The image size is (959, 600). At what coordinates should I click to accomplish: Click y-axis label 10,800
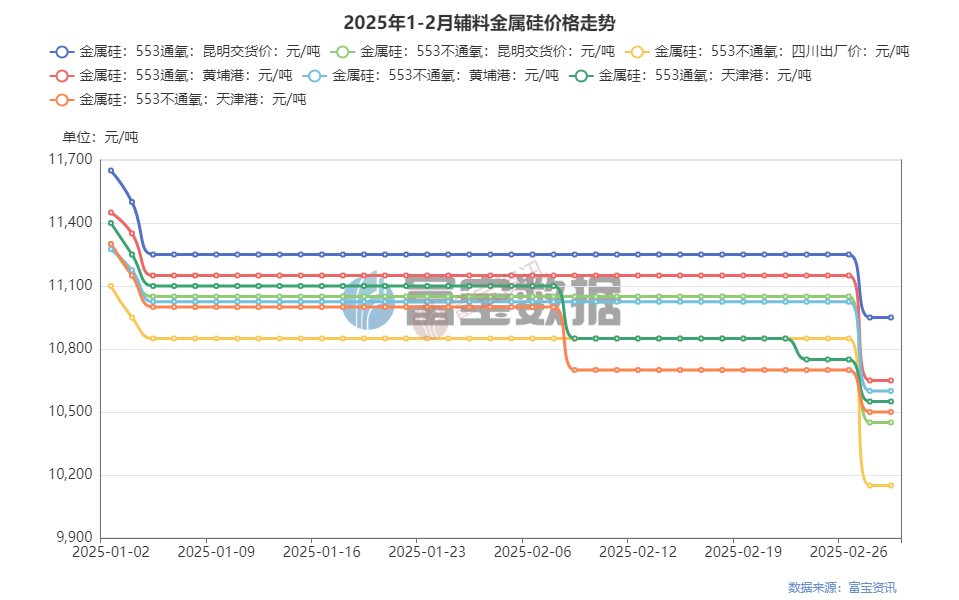click(70, 349)
